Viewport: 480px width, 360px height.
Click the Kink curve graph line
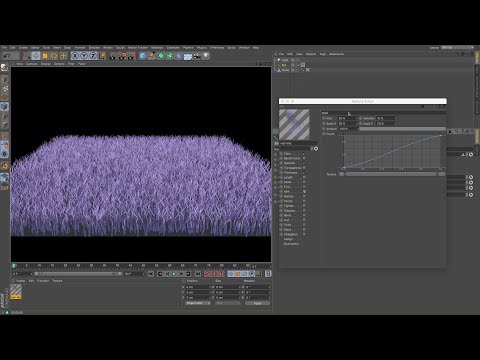point(393,152)
